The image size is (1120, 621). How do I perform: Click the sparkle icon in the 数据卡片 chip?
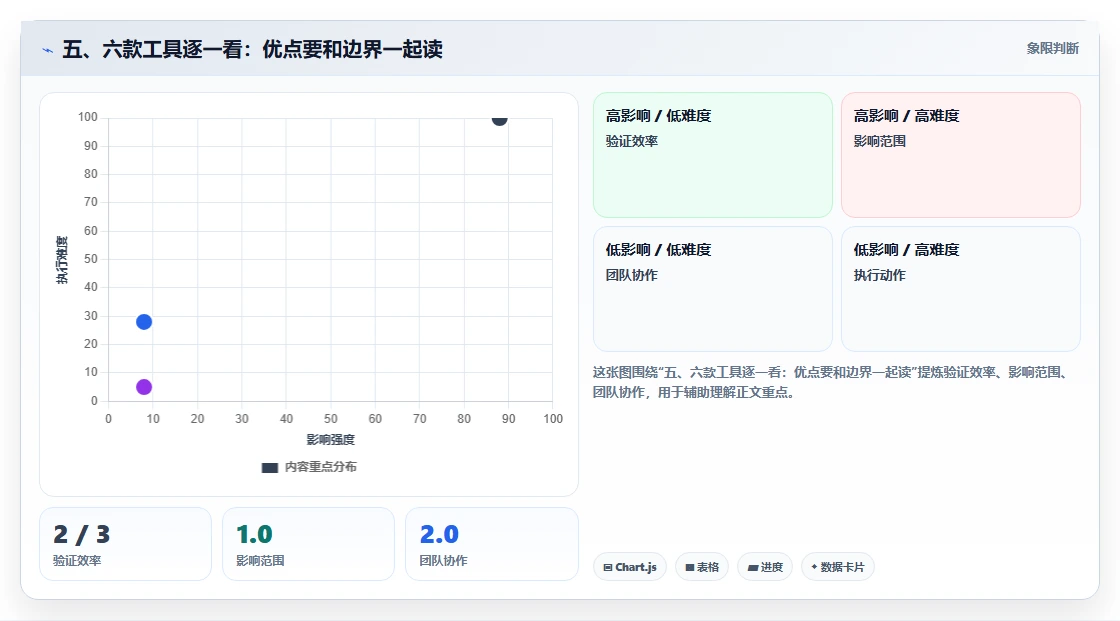pyautogui.click(x=814, y=567)
